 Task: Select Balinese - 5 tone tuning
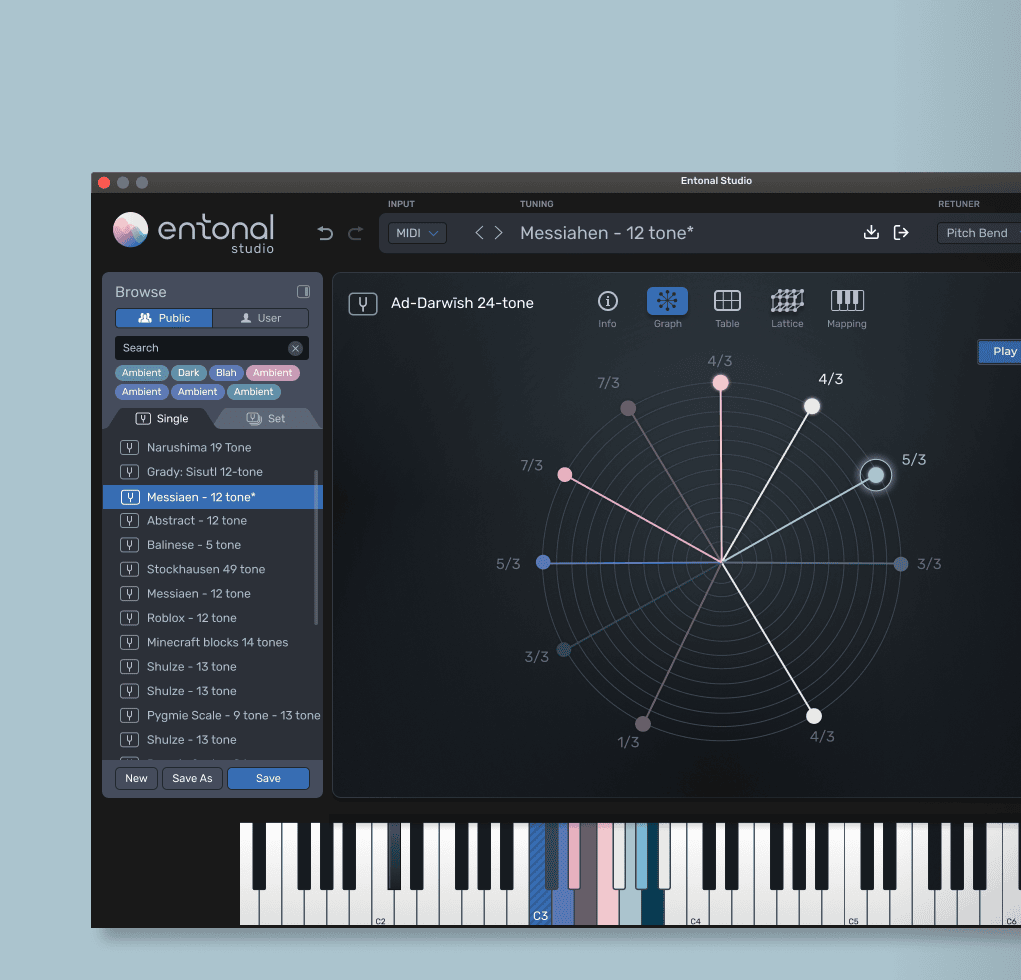(212, 545)
